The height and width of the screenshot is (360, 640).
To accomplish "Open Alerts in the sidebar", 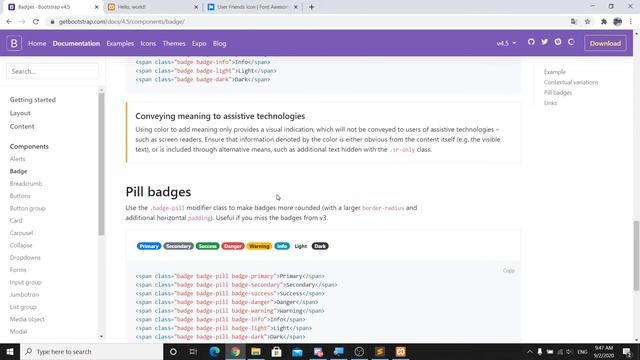I will (x=18, y=159).
